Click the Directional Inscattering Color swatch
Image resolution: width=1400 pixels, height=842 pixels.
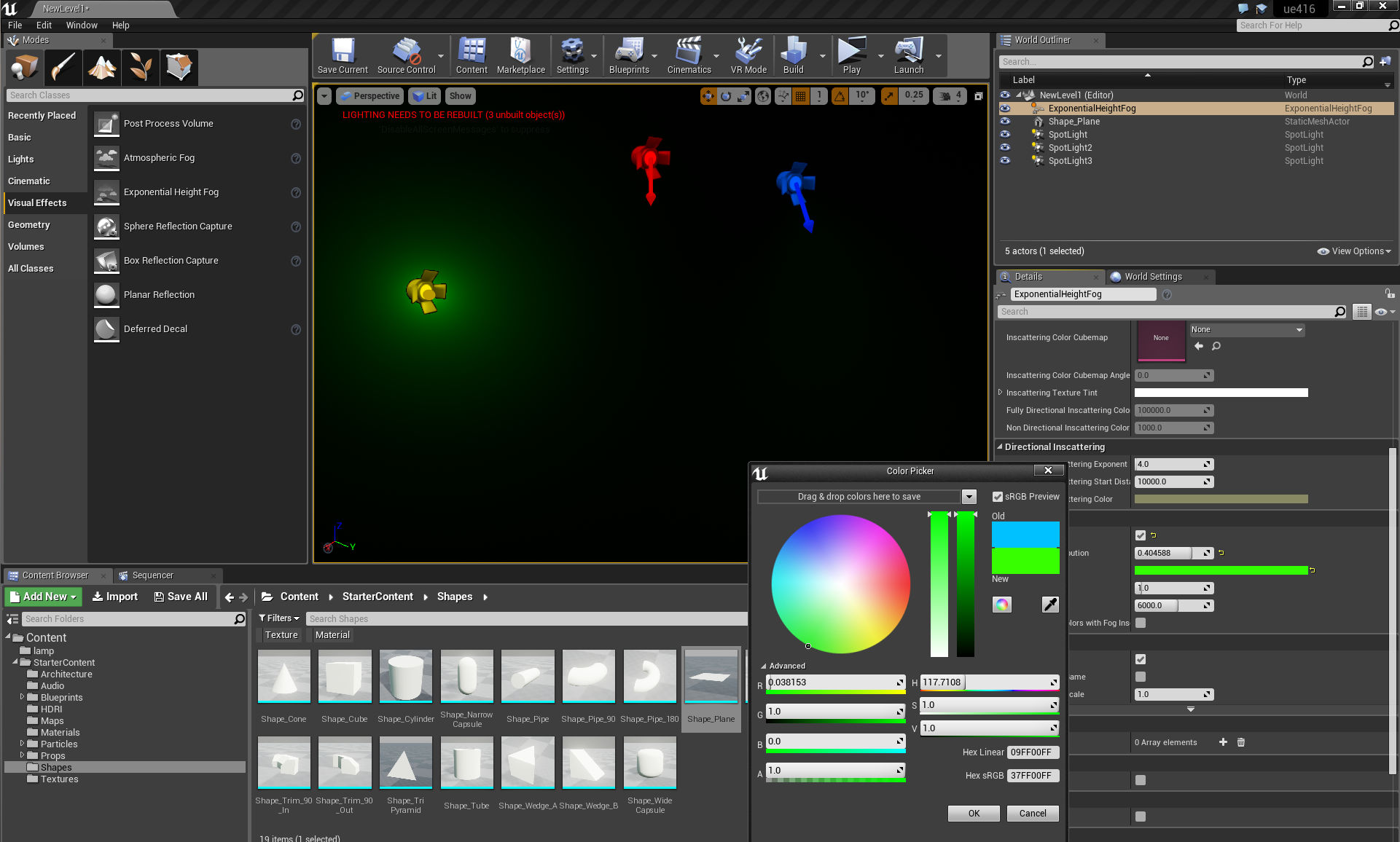click(x=1221, y=500)
